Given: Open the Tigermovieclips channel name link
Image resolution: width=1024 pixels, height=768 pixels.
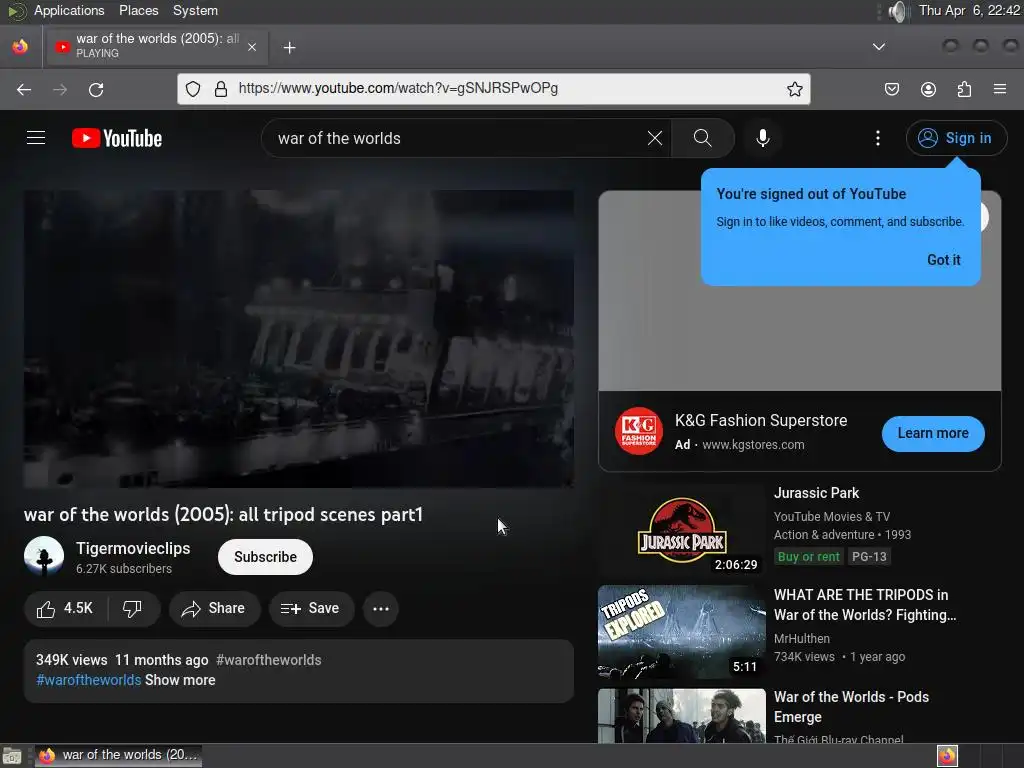Looking at the screenshot, I should pos(133,548).
